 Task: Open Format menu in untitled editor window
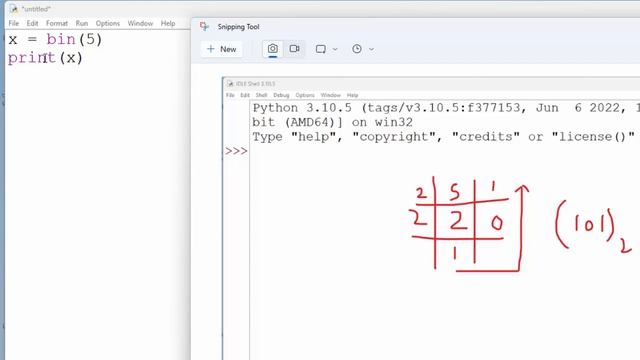click(x=57, y=23)
